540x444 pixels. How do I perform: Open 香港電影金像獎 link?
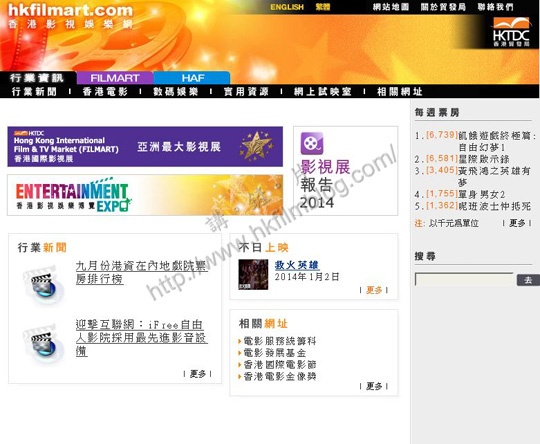(x=280, y=376)
